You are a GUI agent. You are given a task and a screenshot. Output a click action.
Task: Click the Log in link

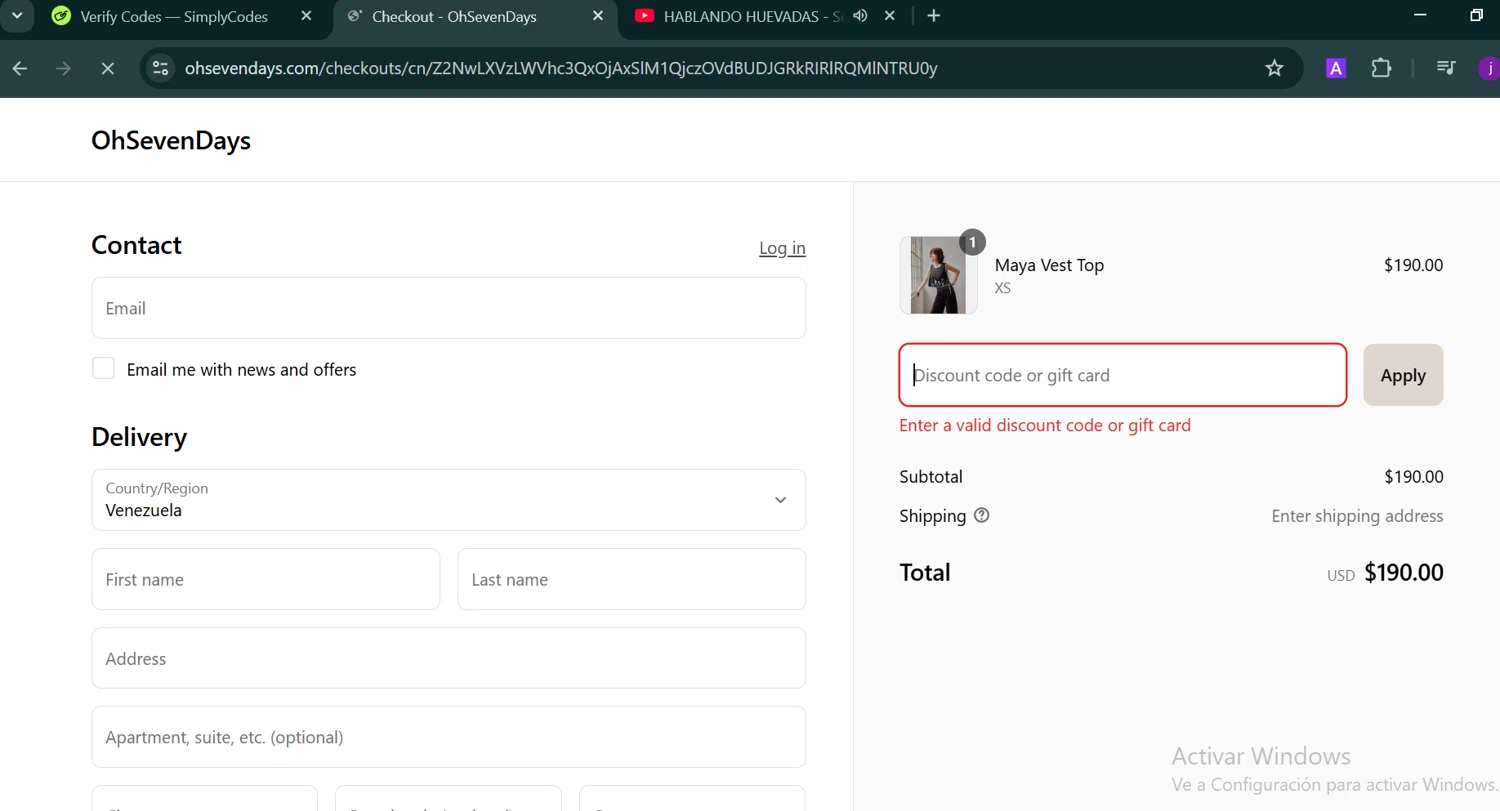(782, 248)
